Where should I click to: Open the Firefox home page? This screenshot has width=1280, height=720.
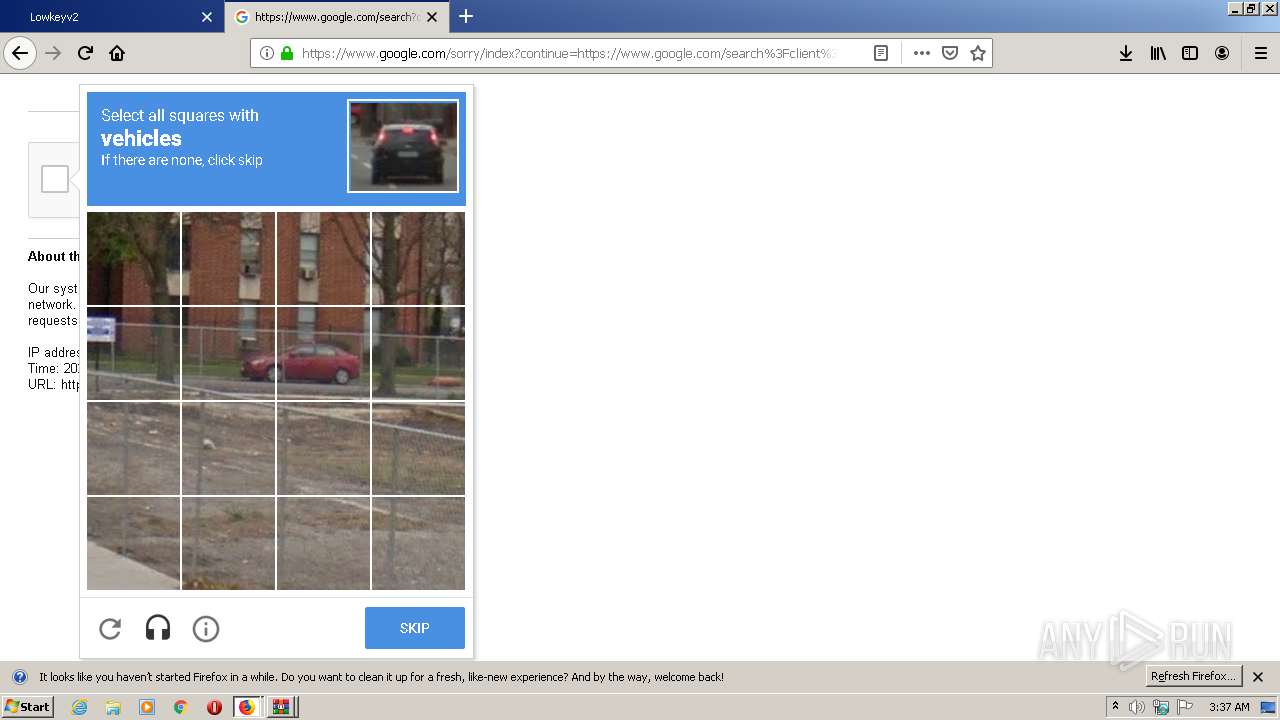[x=117, y=53]
